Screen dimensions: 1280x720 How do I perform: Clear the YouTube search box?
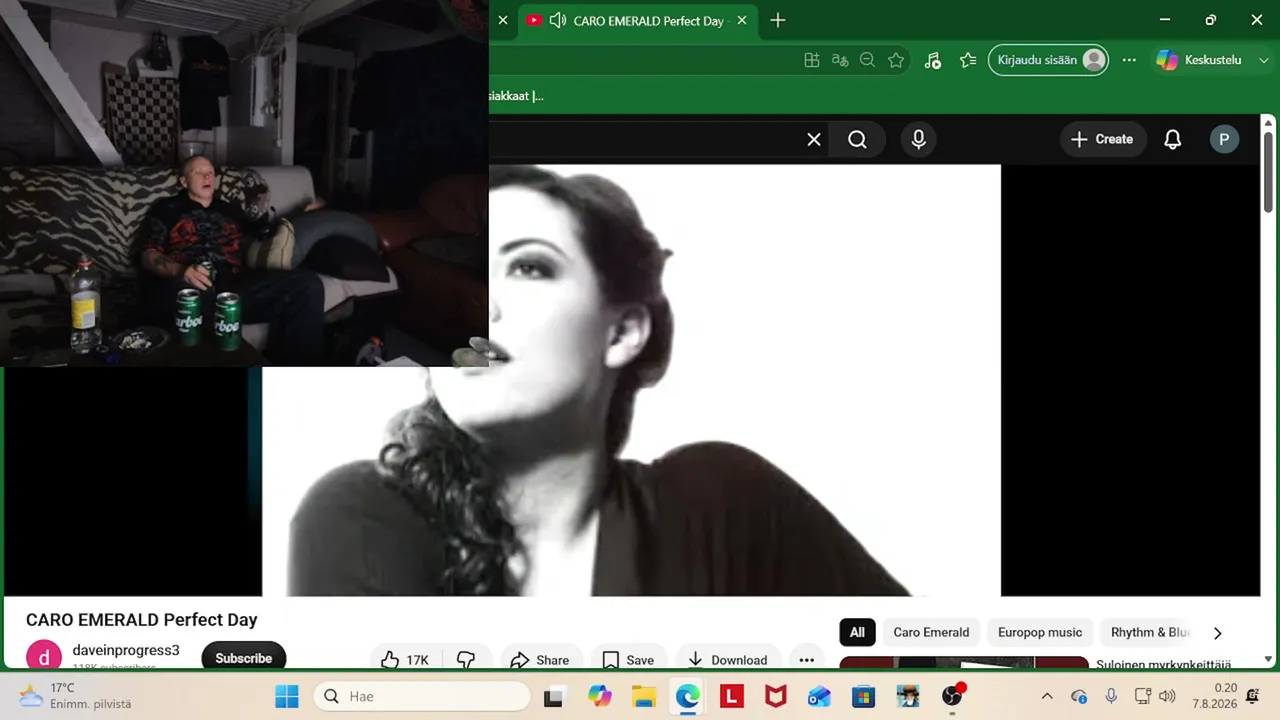click(814, 140)
